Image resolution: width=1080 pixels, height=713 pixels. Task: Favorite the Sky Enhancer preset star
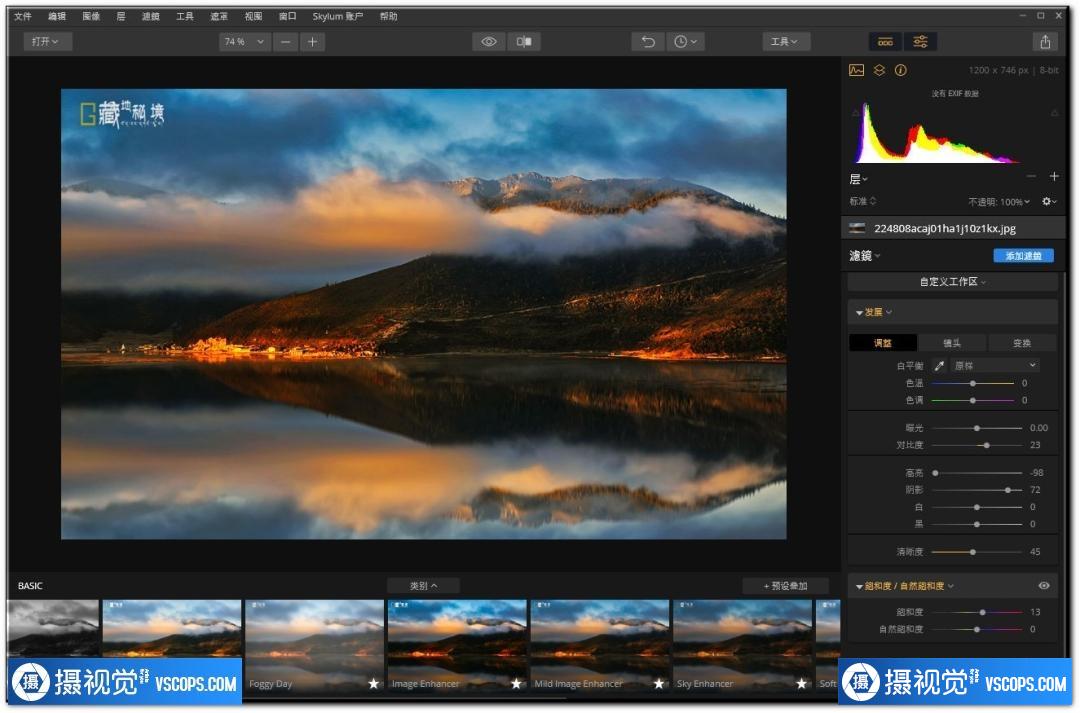tap(801, 683)
